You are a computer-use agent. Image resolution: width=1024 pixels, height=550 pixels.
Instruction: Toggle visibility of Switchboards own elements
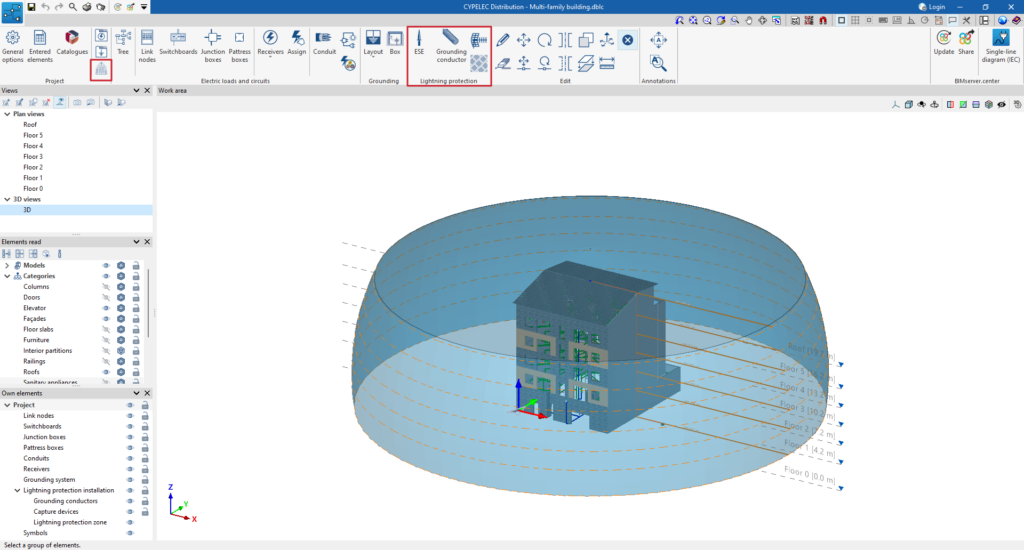click(x=129, y=427)
